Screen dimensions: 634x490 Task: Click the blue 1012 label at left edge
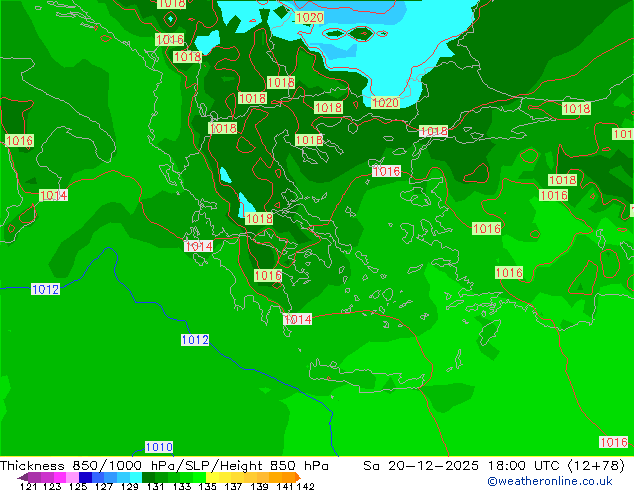coord(45,289)
